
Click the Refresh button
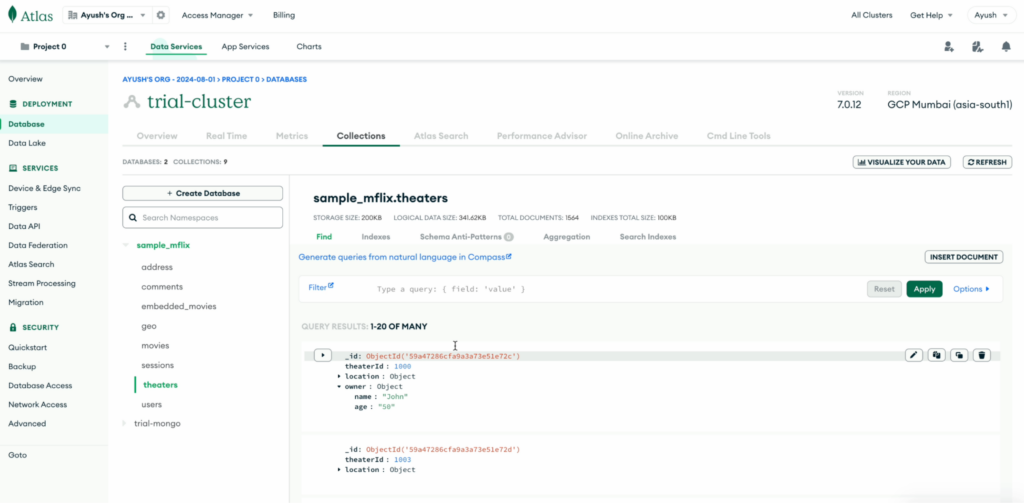987,162
